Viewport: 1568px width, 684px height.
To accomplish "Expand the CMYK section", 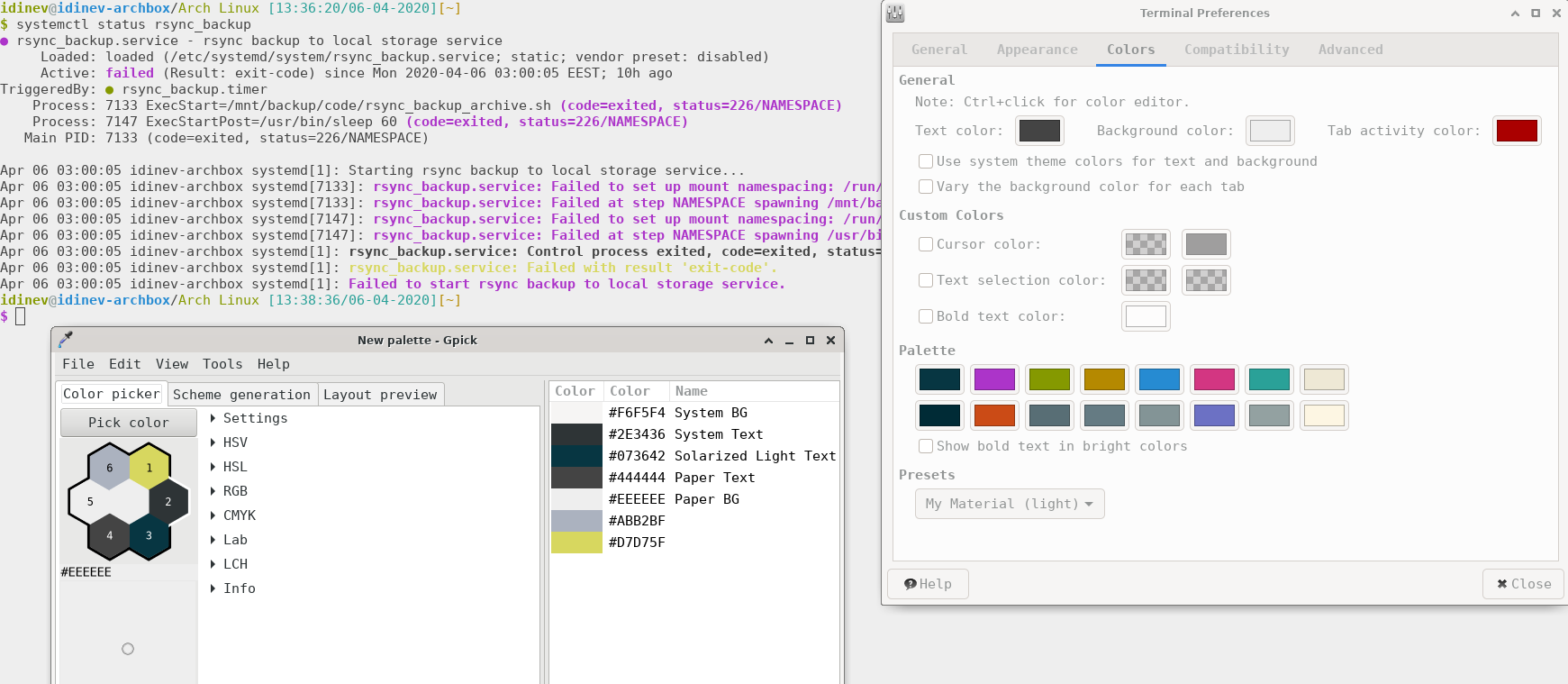I will pos(213,515).
